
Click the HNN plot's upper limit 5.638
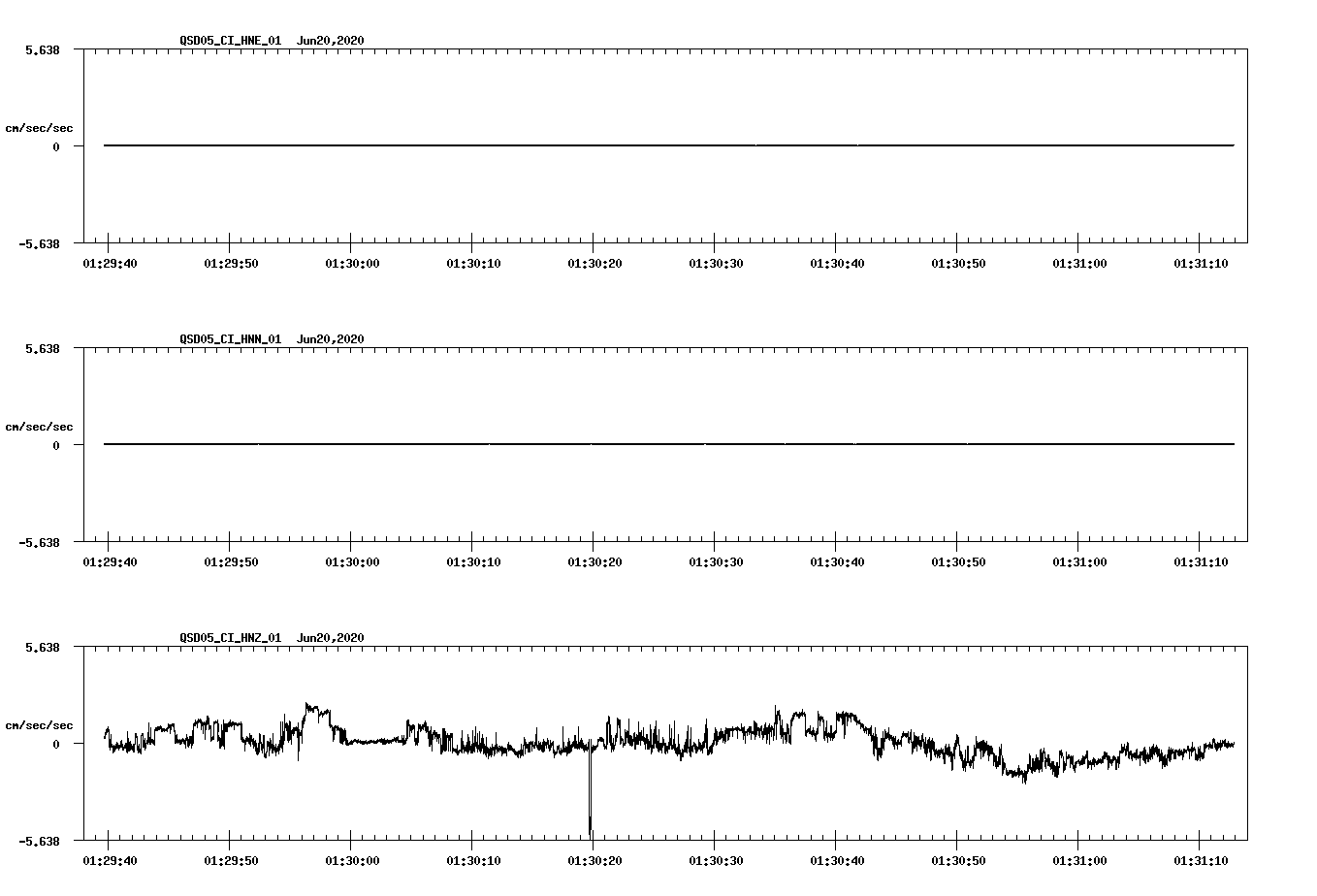click(x=43, y=348)
